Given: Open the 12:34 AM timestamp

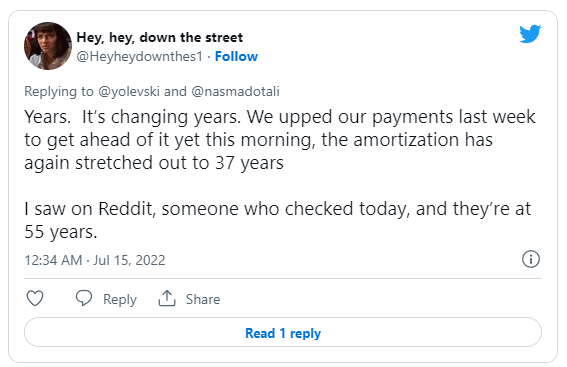Looking at the screenshot, I should point(53,260).
